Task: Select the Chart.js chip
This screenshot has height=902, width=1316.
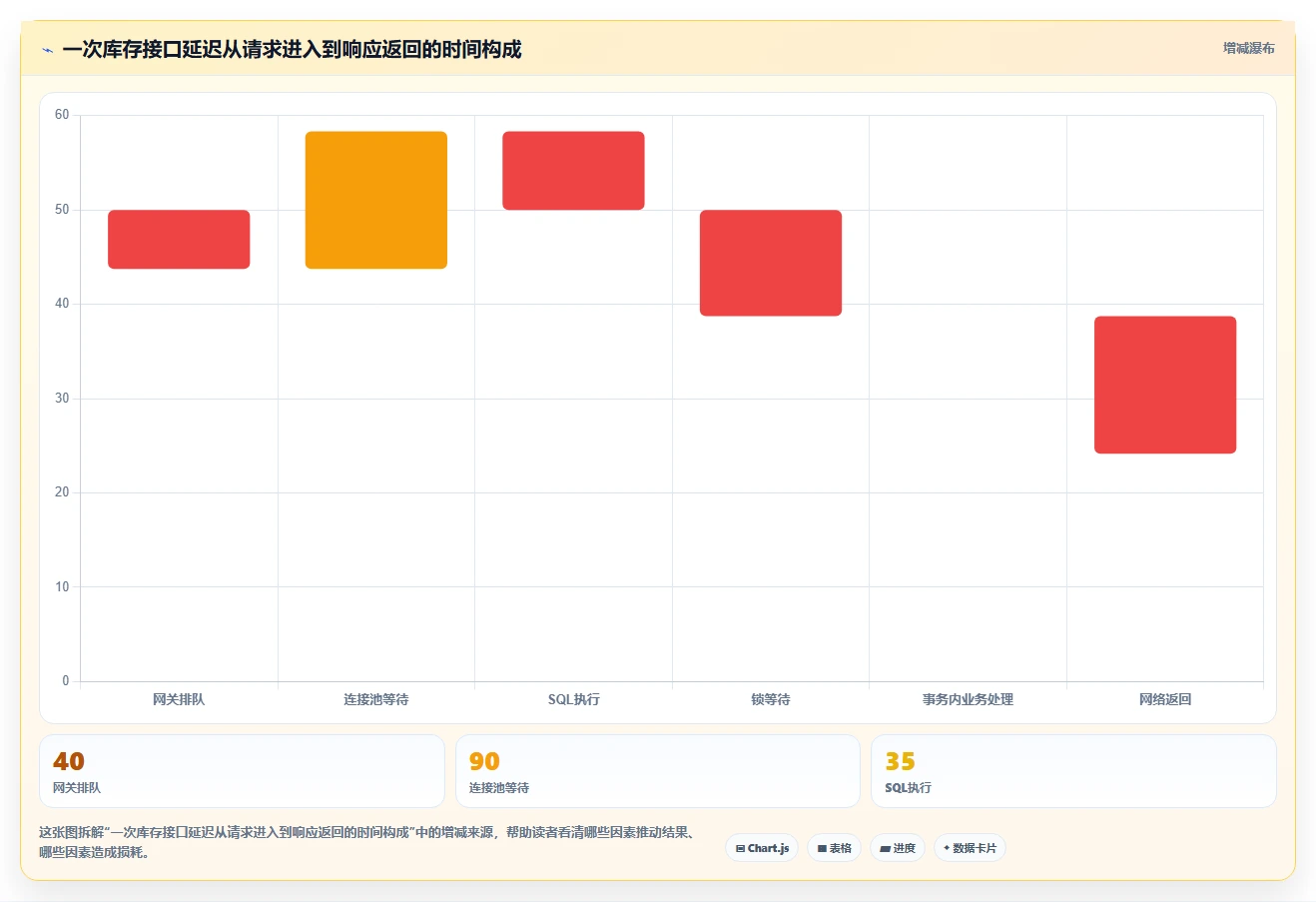Action: pos(762,848)
